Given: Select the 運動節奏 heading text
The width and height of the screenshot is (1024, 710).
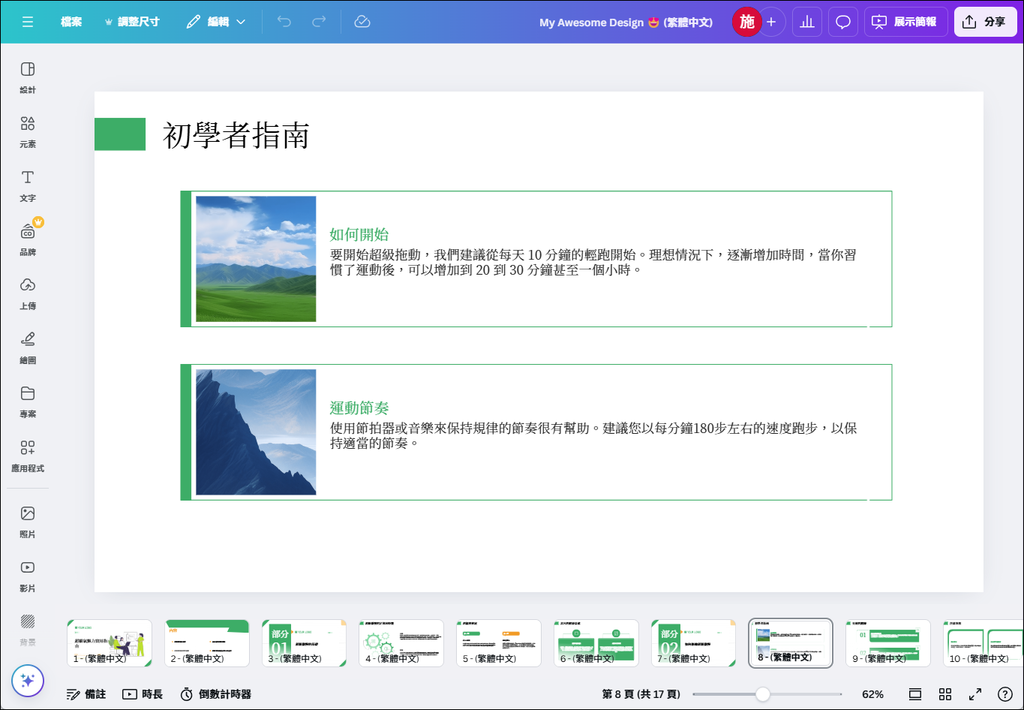Looking at the screenshot, I should (x=359, y=408).
